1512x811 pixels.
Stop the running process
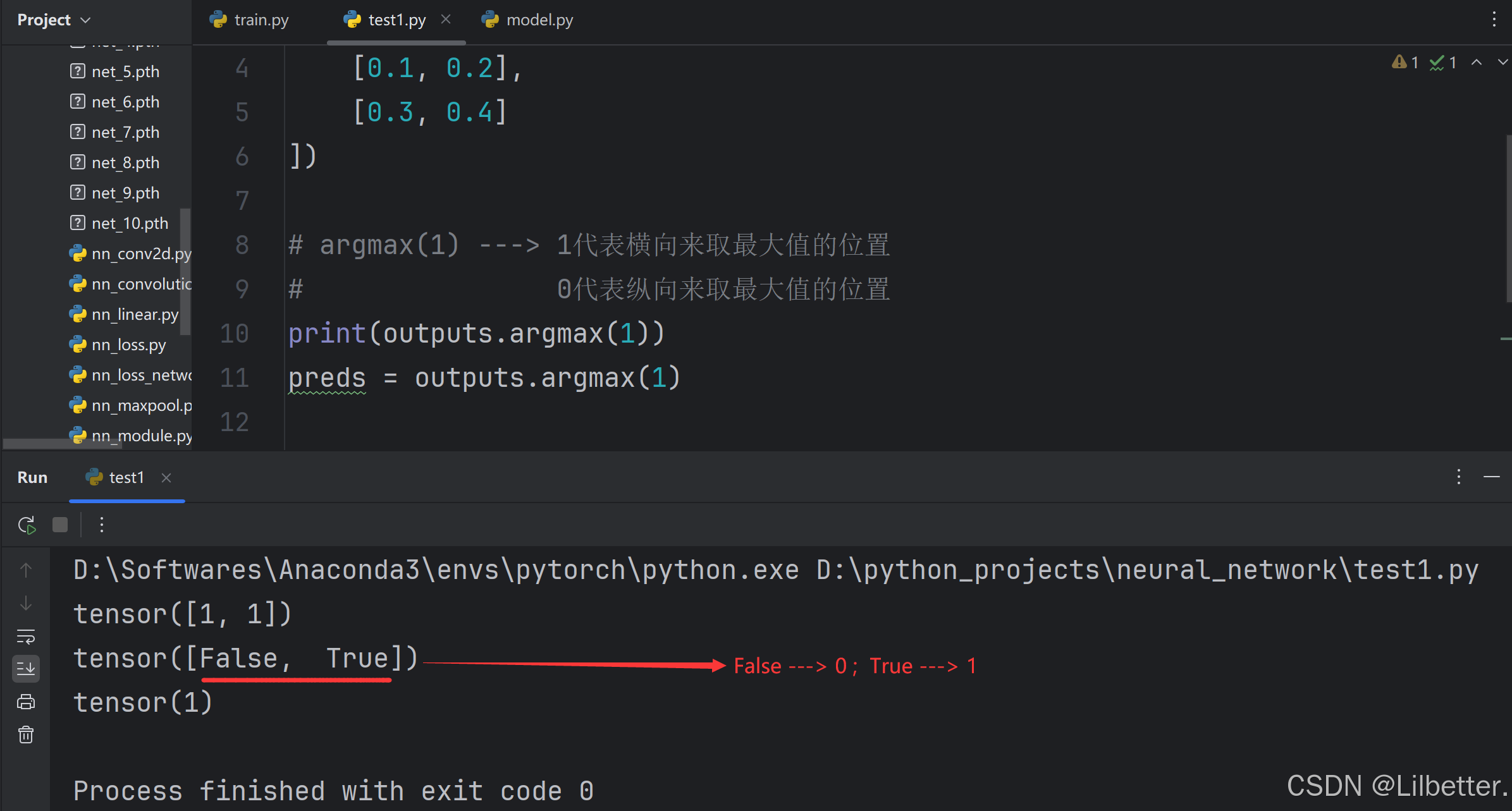pos(60,525)
